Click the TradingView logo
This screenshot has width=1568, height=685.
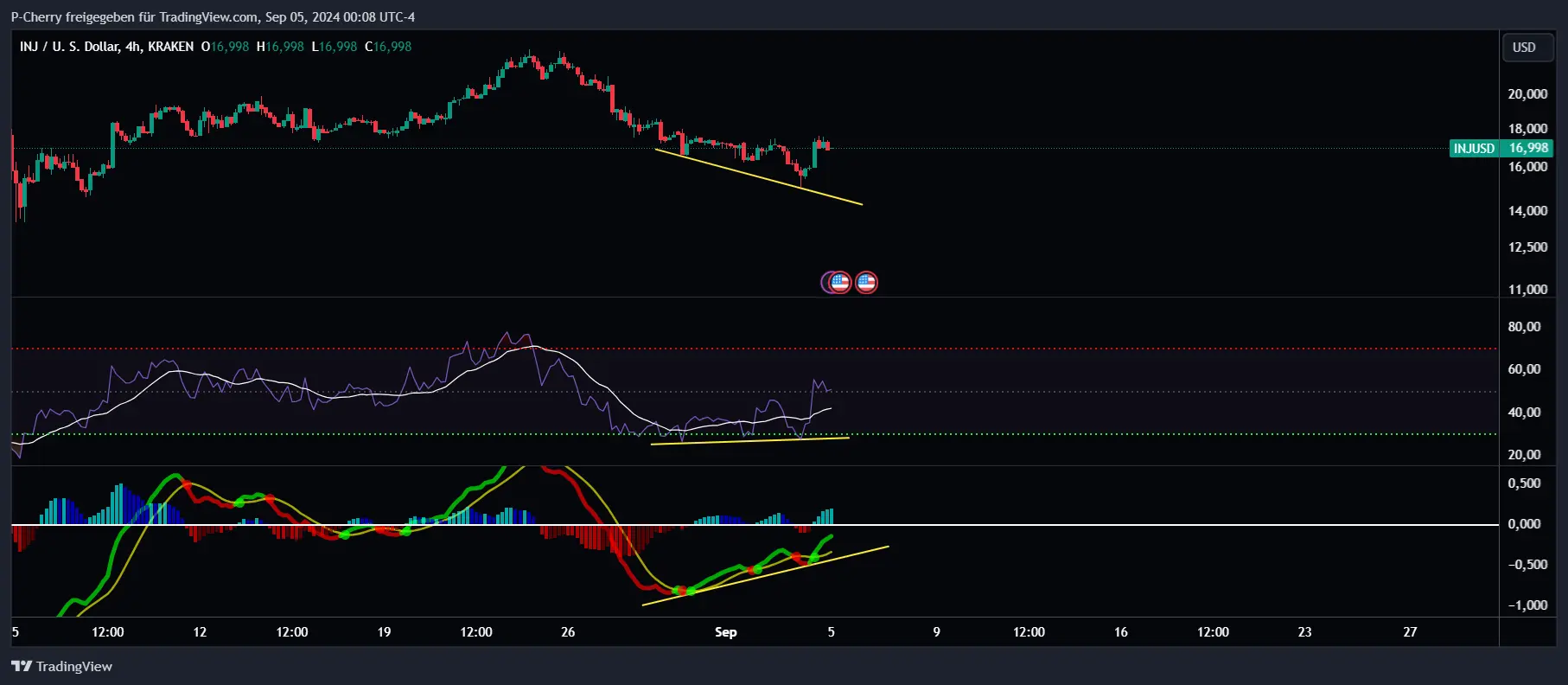(61, 666)
